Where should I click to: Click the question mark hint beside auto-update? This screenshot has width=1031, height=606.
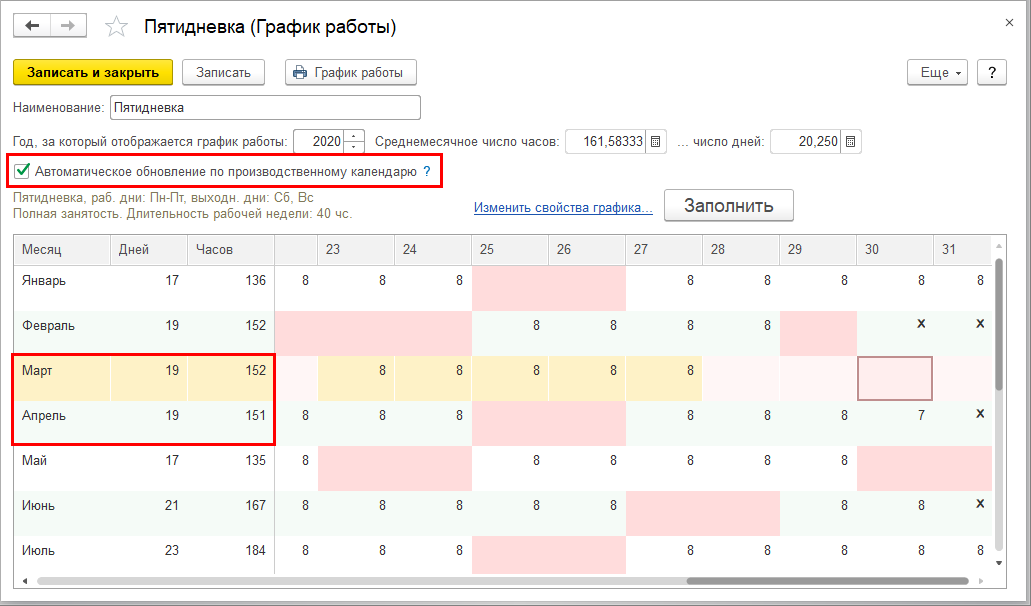click(x=427, y=172)
